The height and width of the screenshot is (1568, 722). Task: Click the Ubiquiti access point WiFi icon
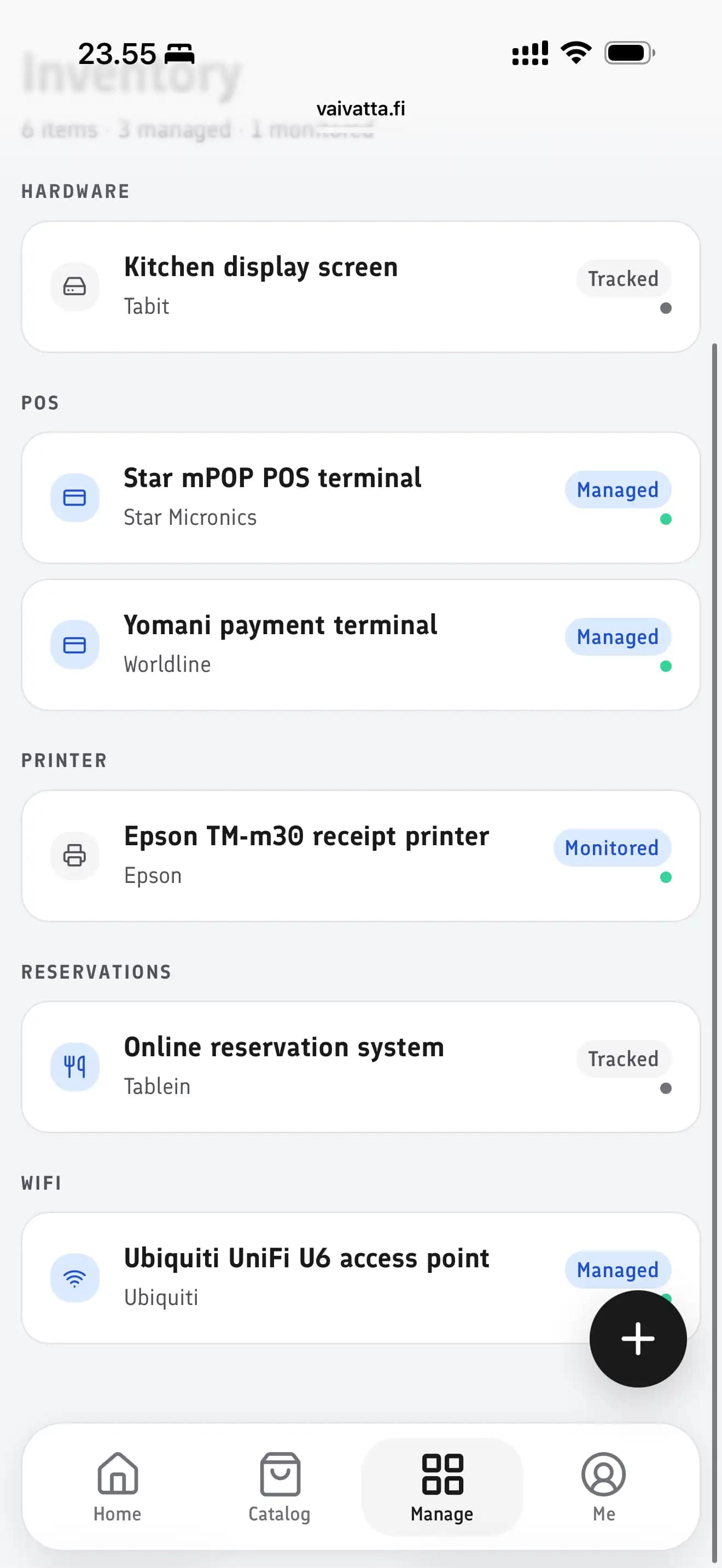(x=75, y=1278)
